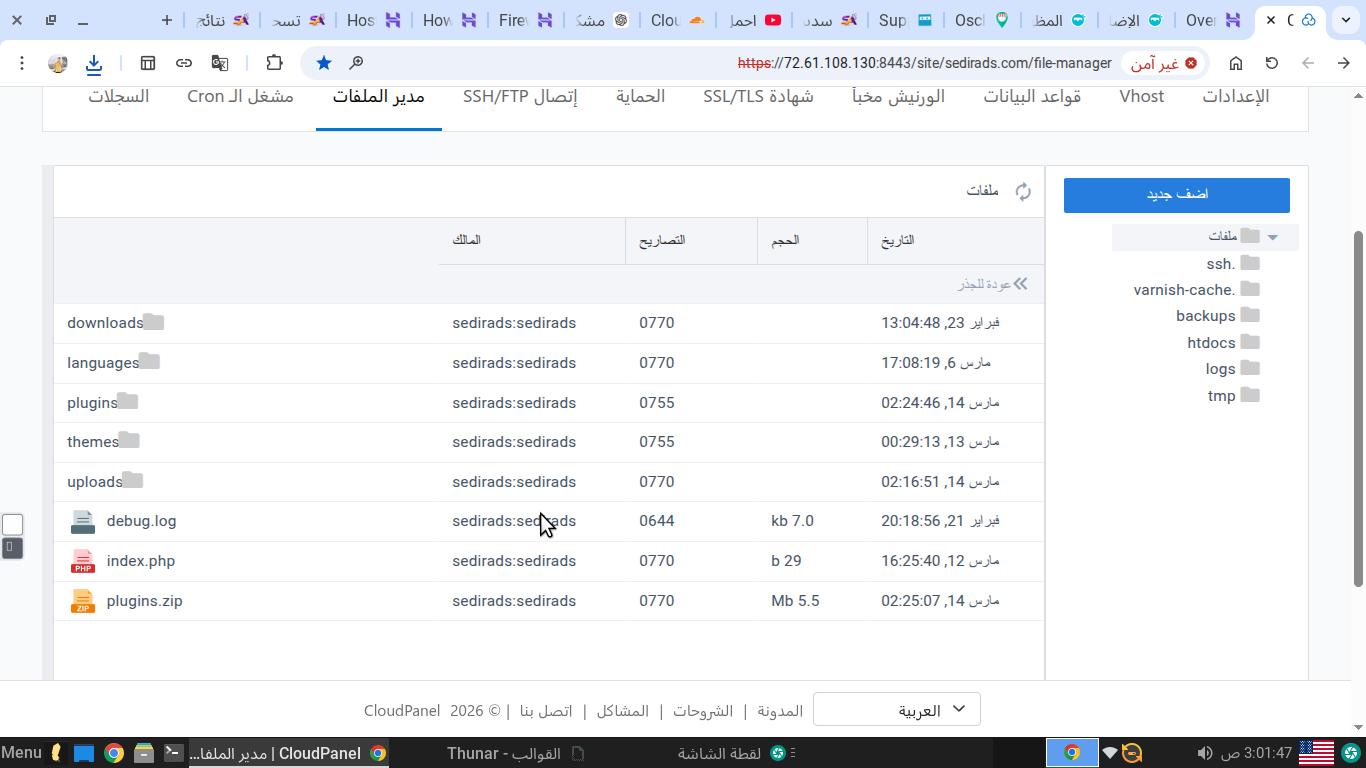Open the browser extensions puzzle icon
Viewport: 1366px width, 768px height.
coord(274,63)
